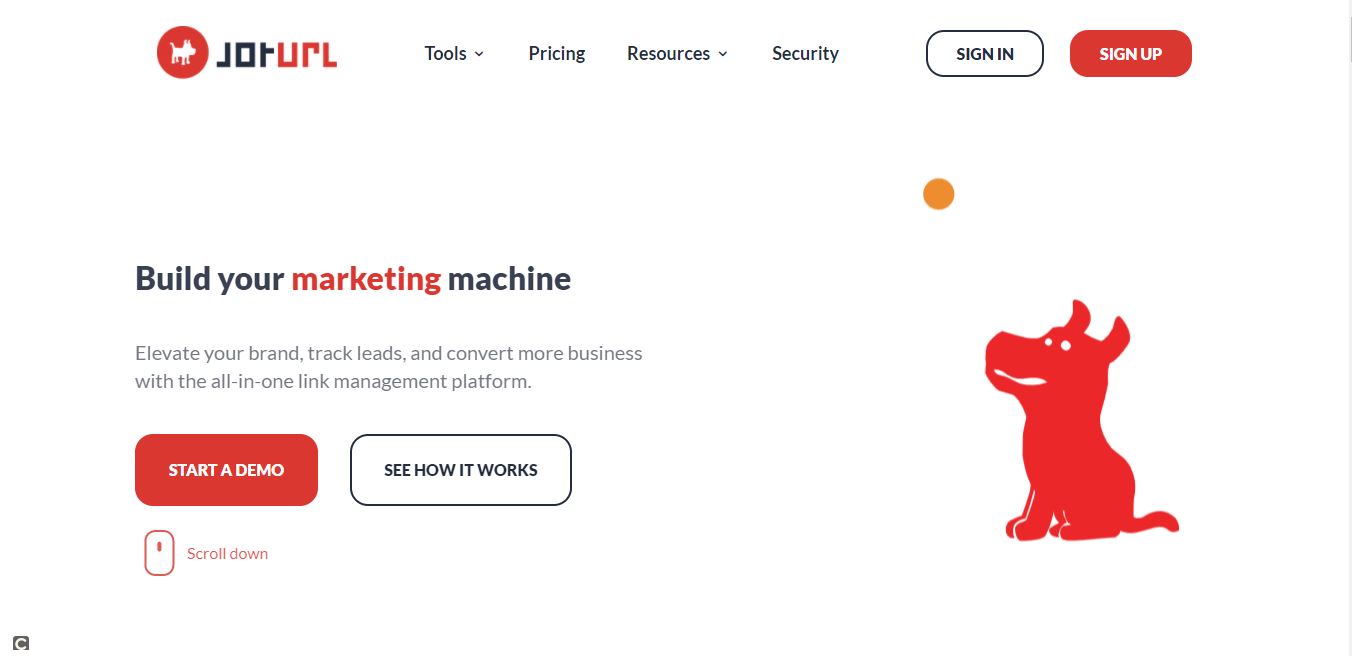Click the Scroll down text link
1352x656 pixels.
[227, 554]
